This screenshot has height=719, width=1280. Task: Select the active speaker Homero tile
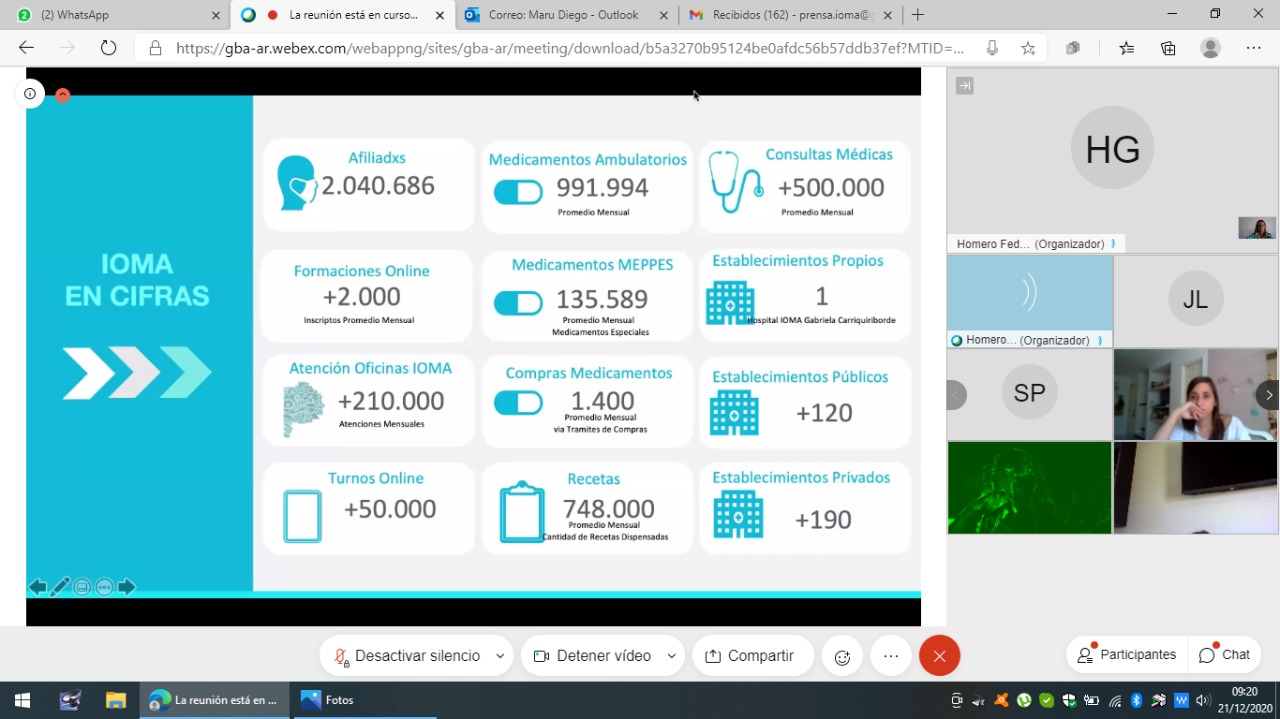1029,301
